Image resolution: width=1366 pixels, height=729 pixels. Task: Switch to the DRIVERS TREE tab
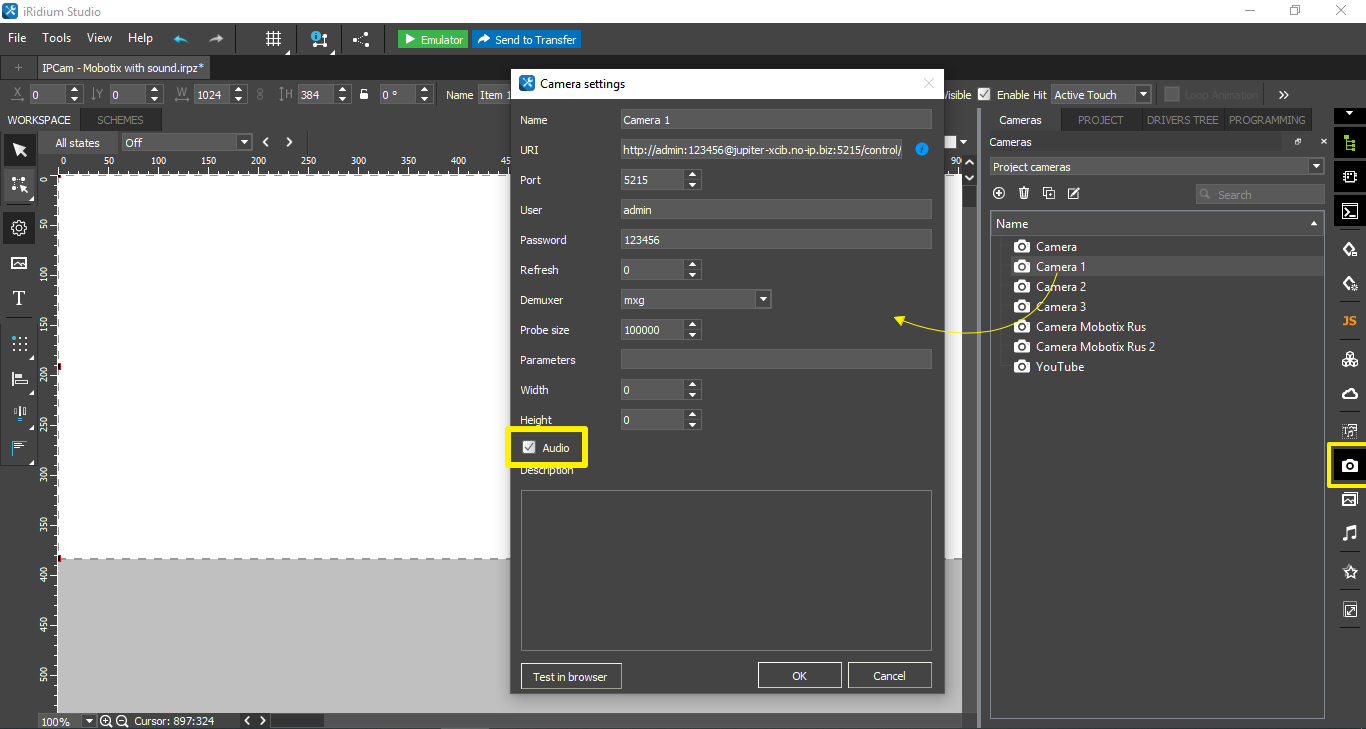[x=1182, y=120]
